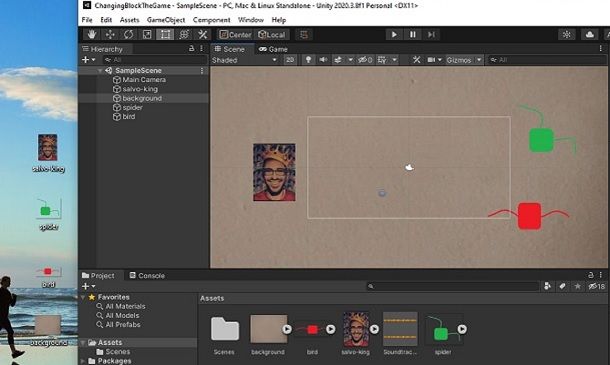The height and width of the screenshot is (365, 610).
Task: Click the Hierarchy create plus button
Action: tap(88, 60)
